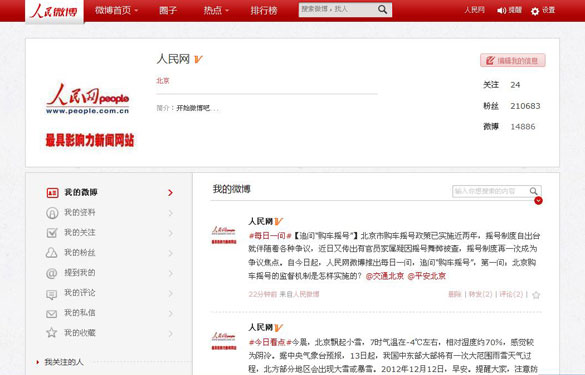Click the top 搜索微博 search field
Image resolution: width=585 pixels, height=375 pixels.
(338, 10)
